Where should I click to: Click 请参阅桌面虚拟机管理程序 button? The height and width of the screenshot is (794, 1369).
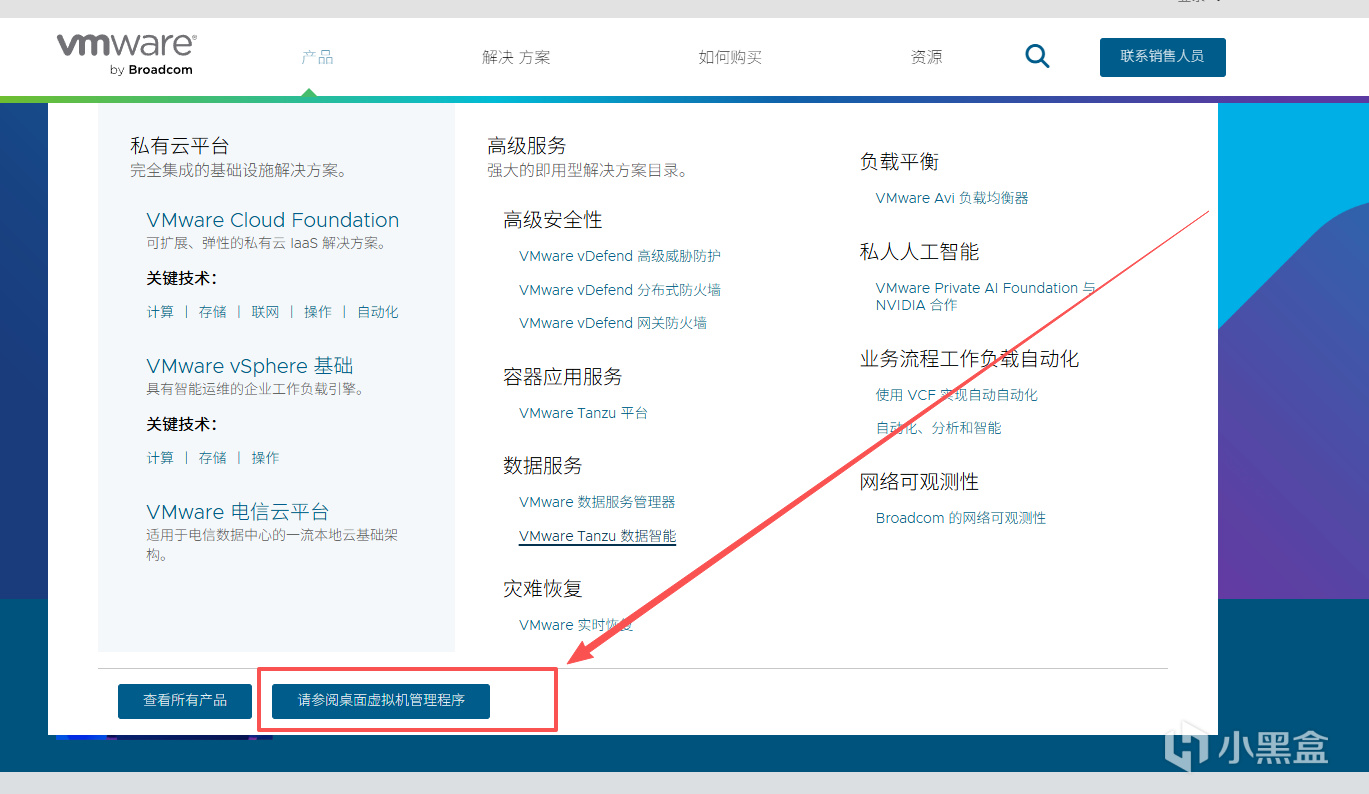point(381,701)
